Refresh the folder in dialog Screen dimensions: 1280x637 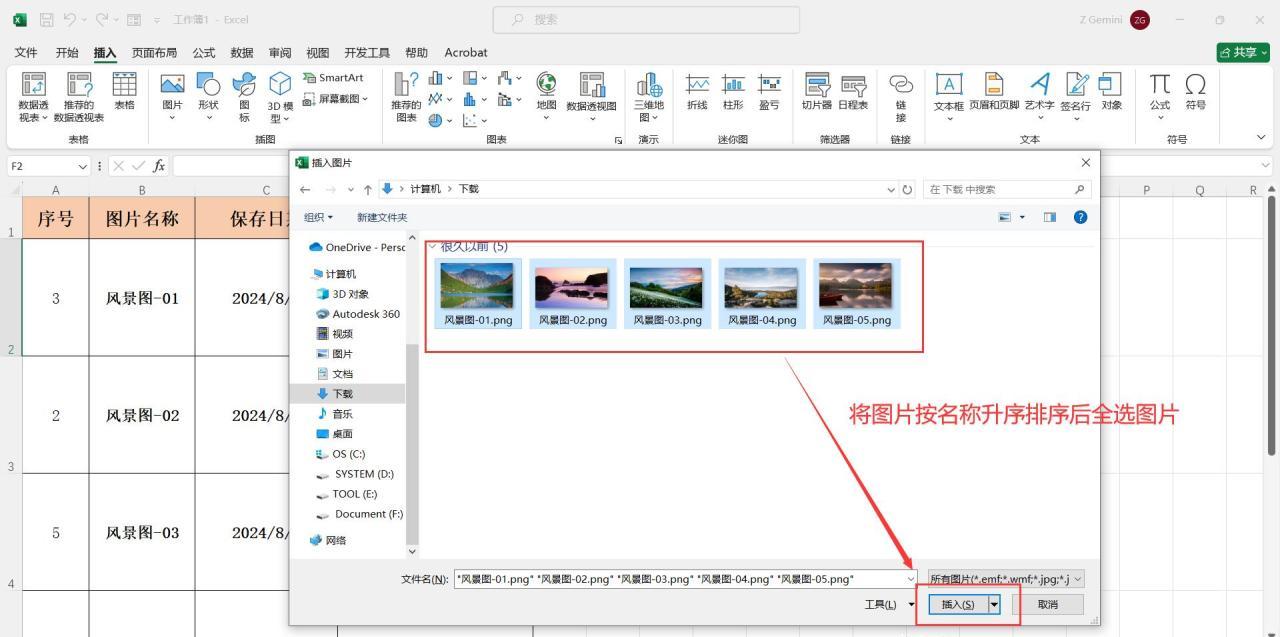(908, 189)
